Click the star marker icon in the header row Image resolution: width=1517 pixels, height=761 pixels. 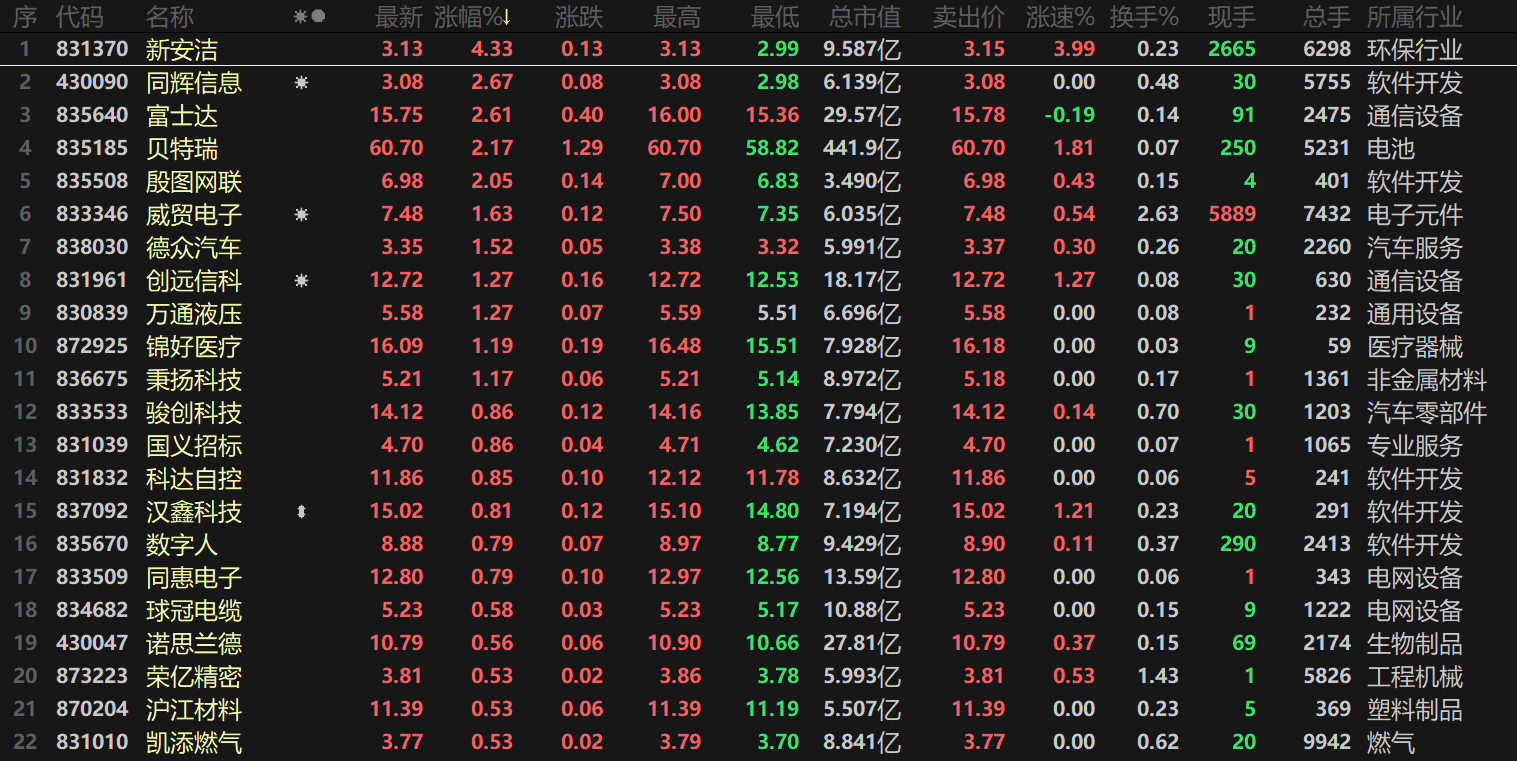pos(301,17)
